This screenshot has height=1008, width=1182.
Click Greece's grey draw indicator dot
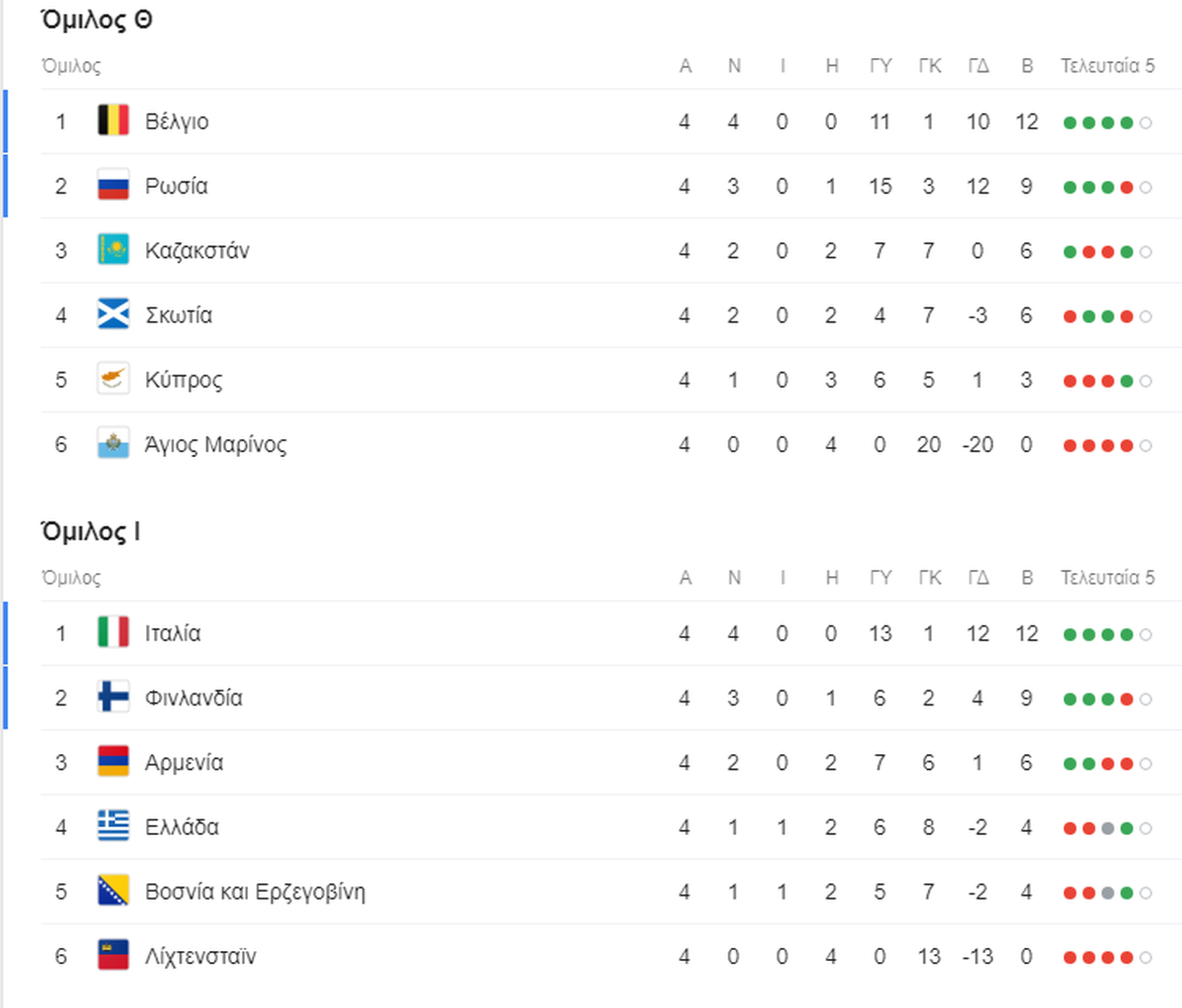tap(1108, 828)
